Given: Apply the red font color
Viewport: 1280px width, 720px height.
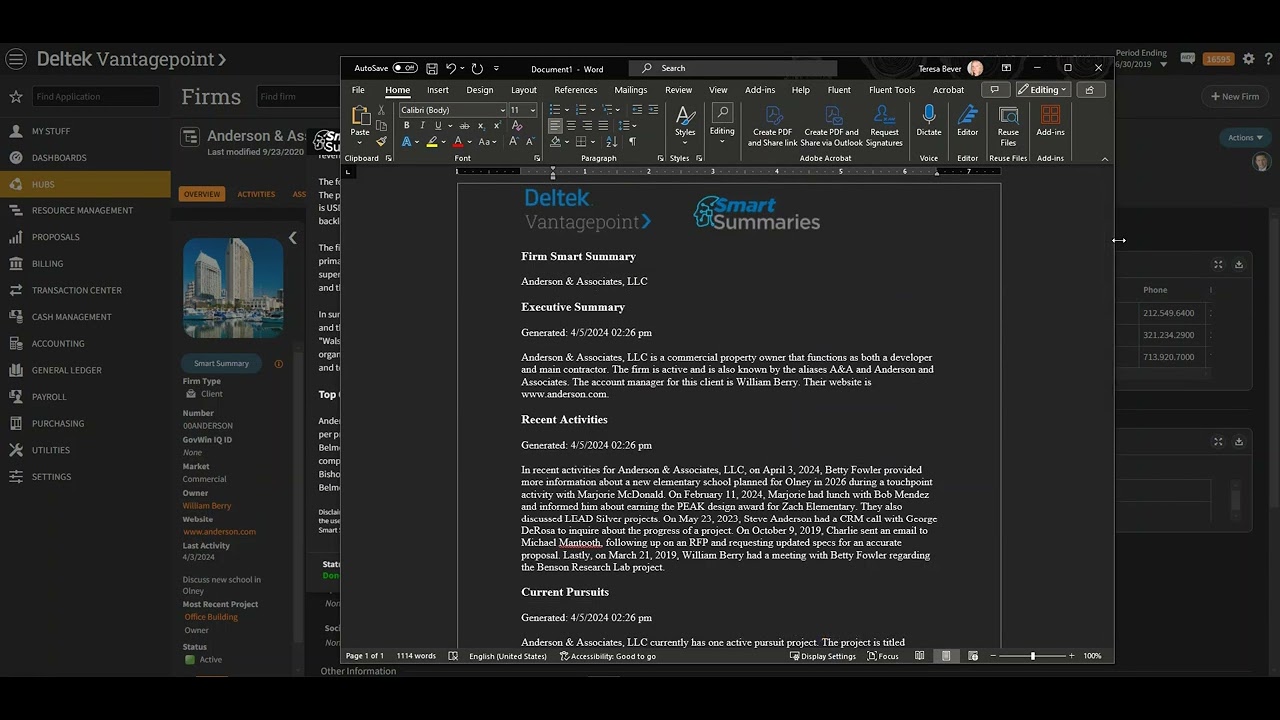Looking at the screenshot, I should click(458, 142).
